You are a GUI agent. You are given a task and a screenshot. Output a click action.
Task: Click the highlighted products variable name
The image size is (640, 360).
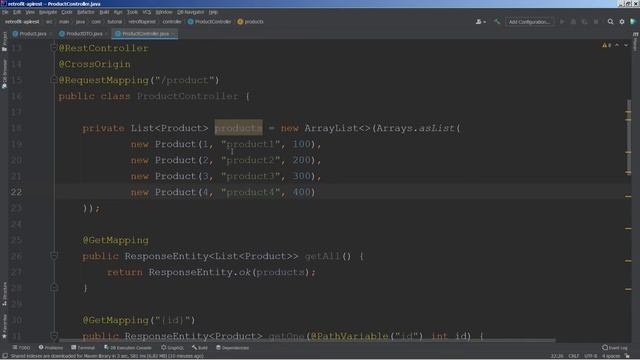point(239,128)
